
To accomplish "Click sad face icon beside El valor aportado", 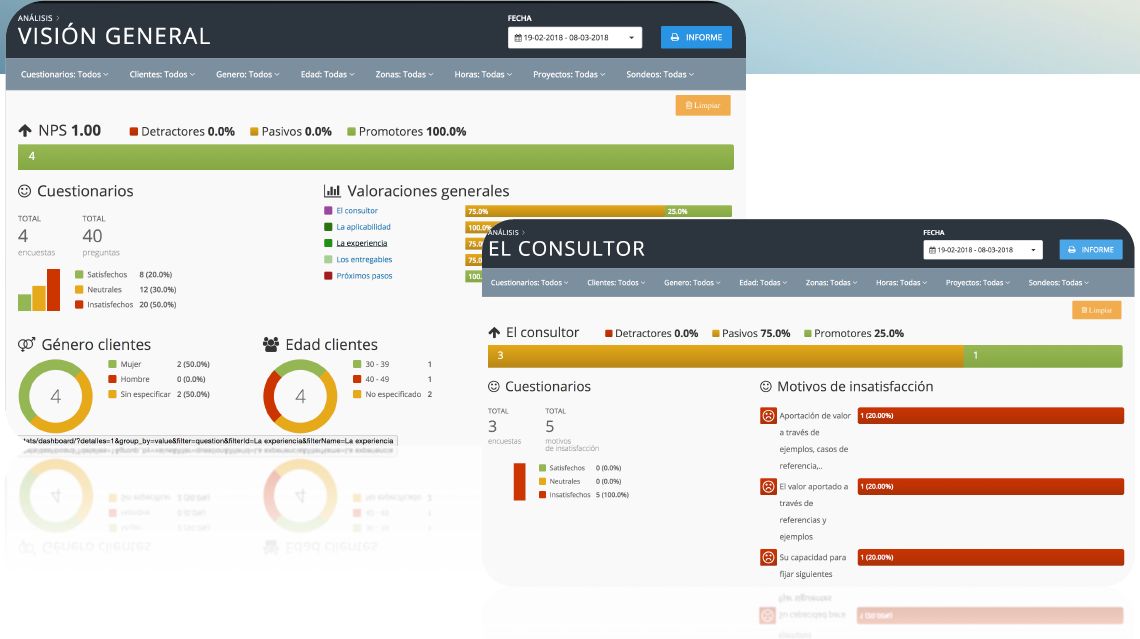I will point(768,487).
